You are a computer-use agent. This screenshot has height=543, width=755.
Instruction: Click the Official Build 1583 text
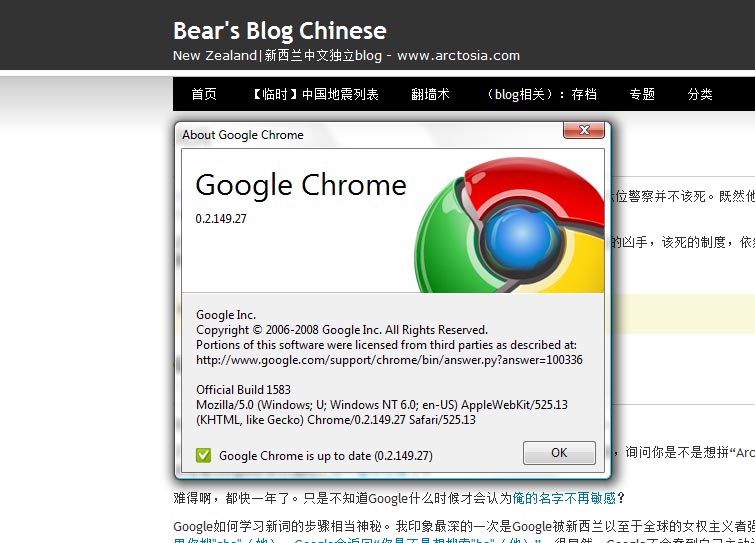pos(243,389)
